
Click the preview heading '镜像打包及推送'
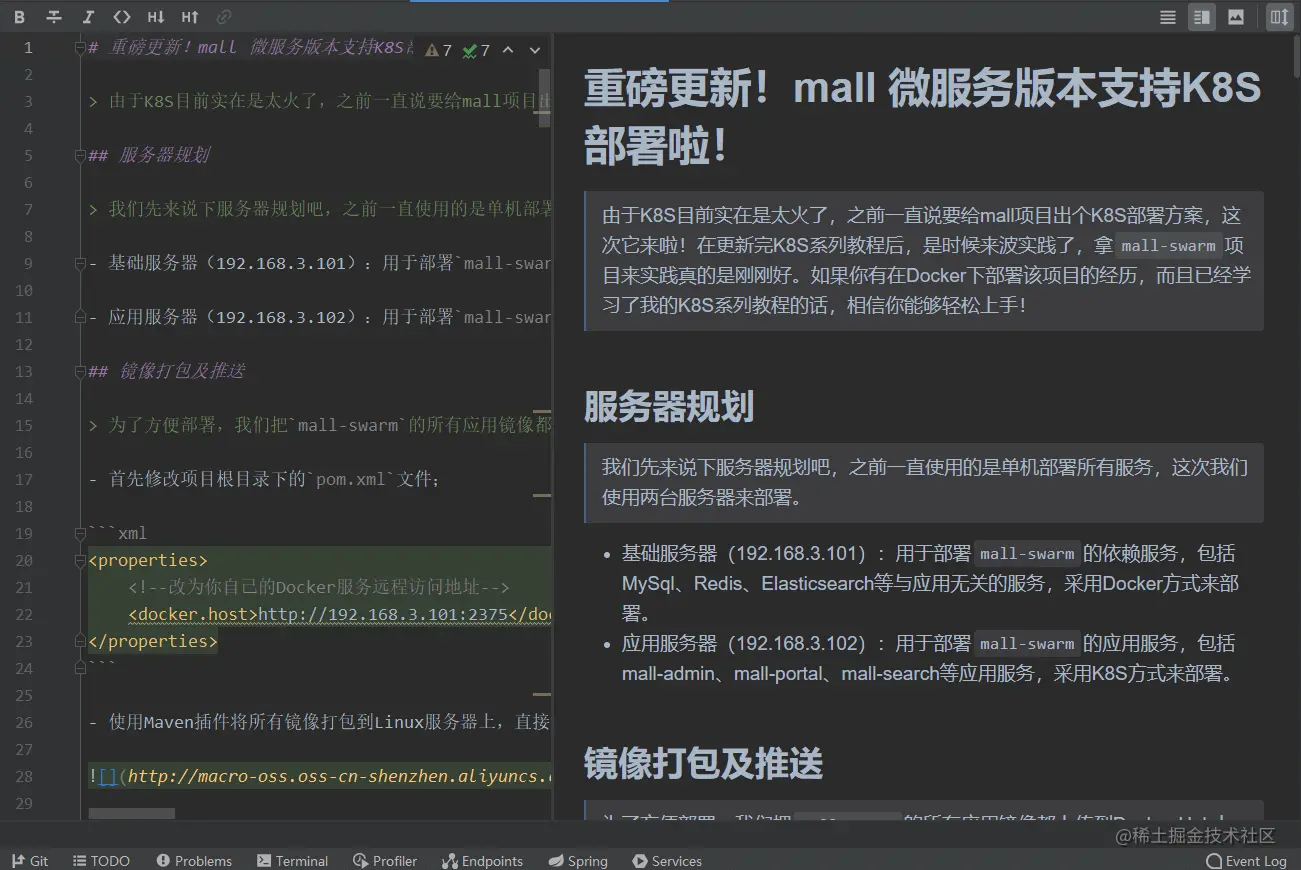[x=704, y=763]
